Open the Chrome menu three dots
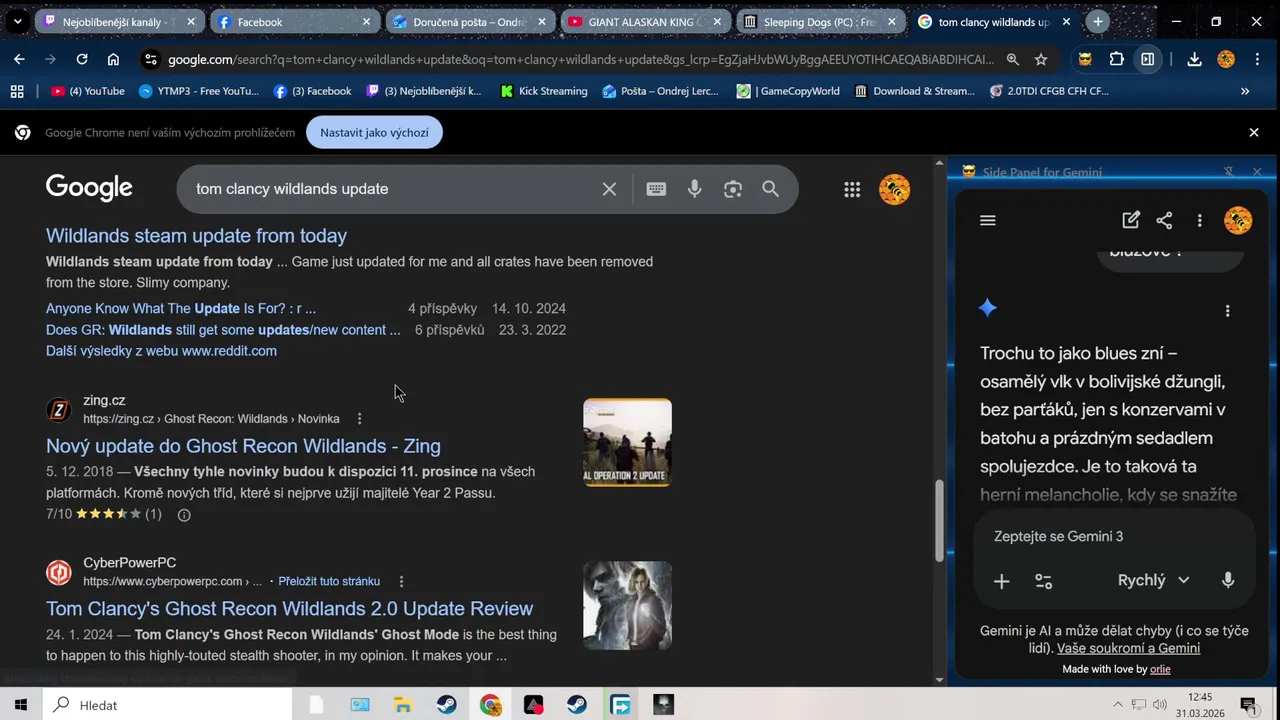 (x=1257, y=59)
